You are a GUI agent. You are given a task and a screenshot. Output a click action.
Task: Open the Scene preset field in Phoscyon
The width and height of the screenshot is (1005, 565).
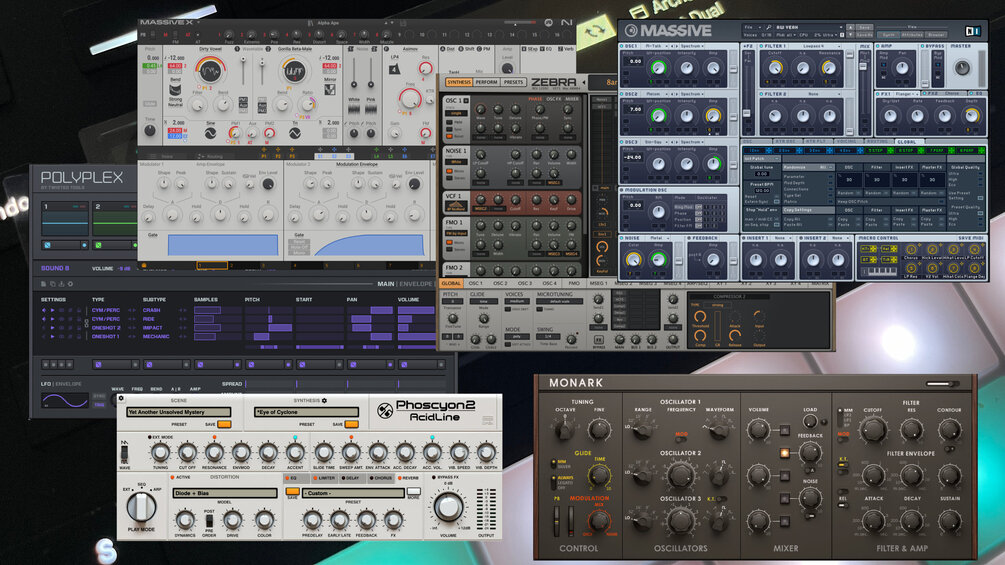[179, 412]
